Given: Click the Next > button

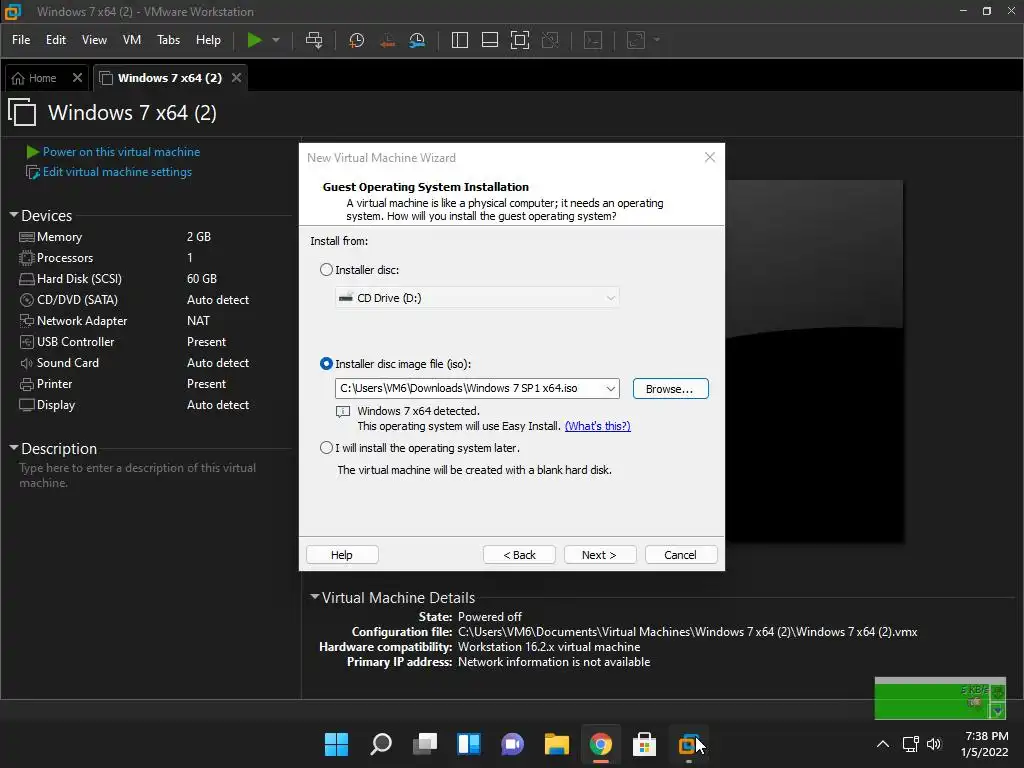Looking at the screenshot, I should (600, 554).
